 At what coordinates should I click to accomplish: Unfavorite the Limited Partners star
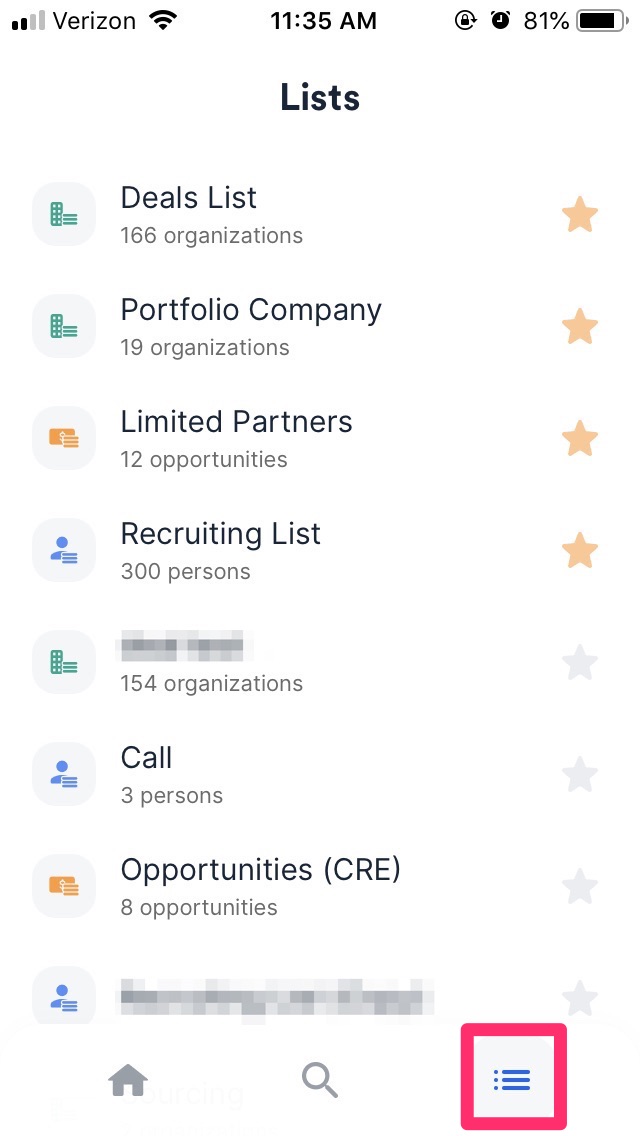(580, 437)
